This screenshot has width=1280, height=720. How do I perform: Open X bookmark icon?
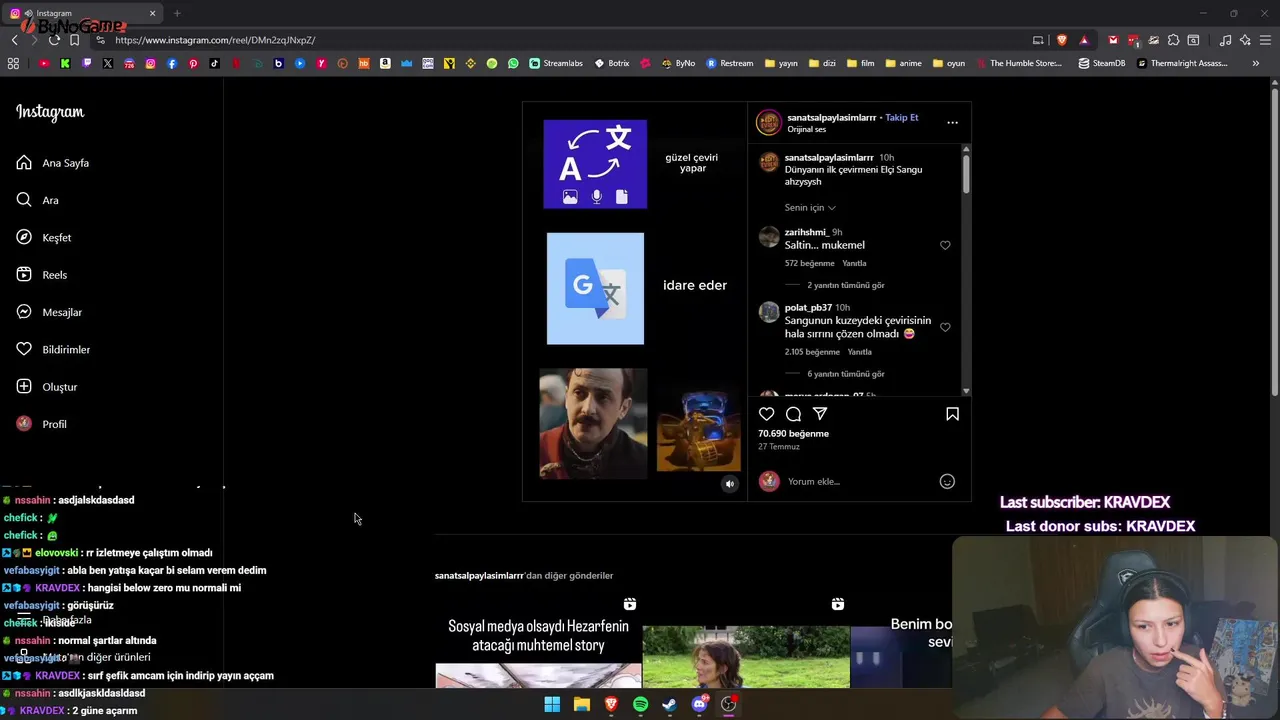tap(108, 63)
